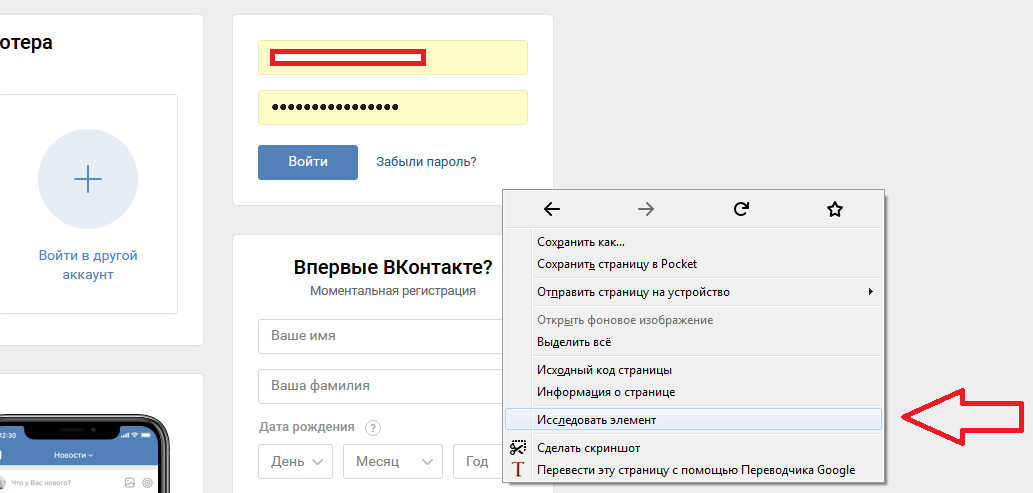Viewport: 1033px width, 493px height.
Task: Click the password input field
Action: tap(392, 108)
